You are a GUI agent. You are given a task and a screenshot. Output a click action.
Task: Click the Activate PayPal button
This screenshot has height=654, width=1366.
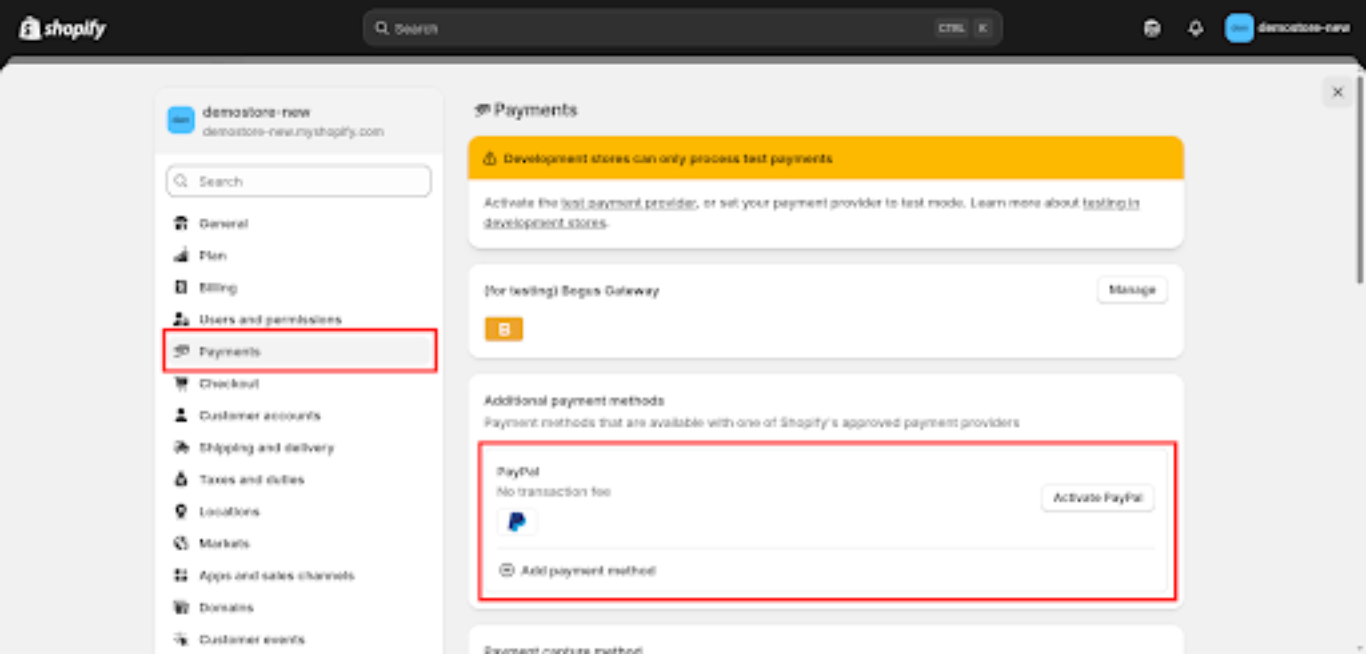[x=1097, y=498]
